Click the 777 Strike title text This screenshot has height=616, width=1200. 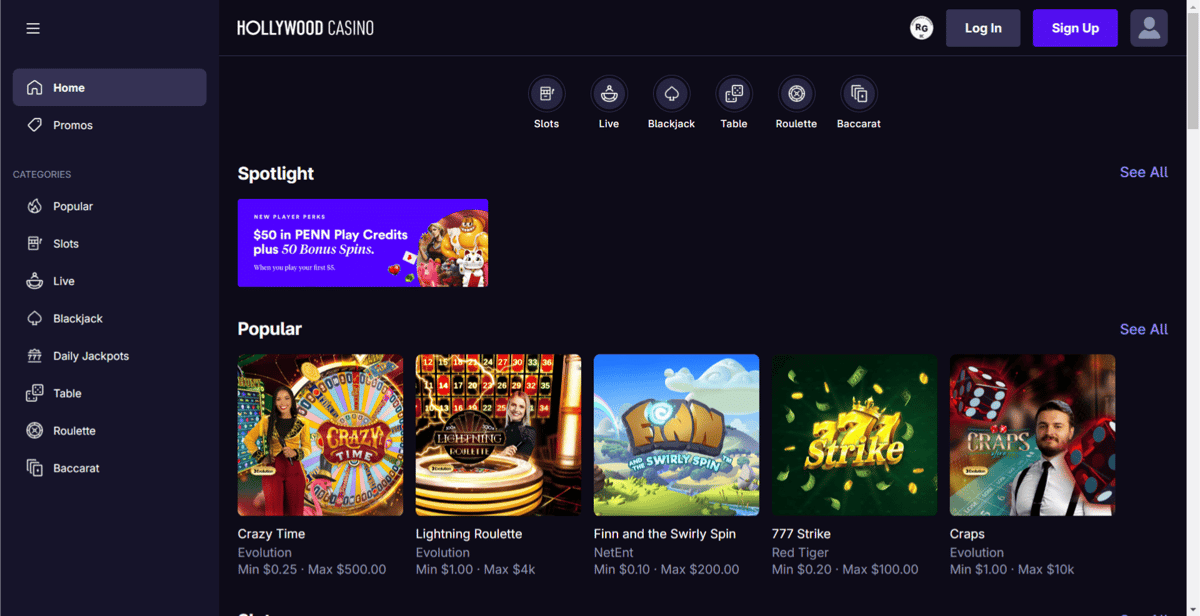[x=801, y=534]
